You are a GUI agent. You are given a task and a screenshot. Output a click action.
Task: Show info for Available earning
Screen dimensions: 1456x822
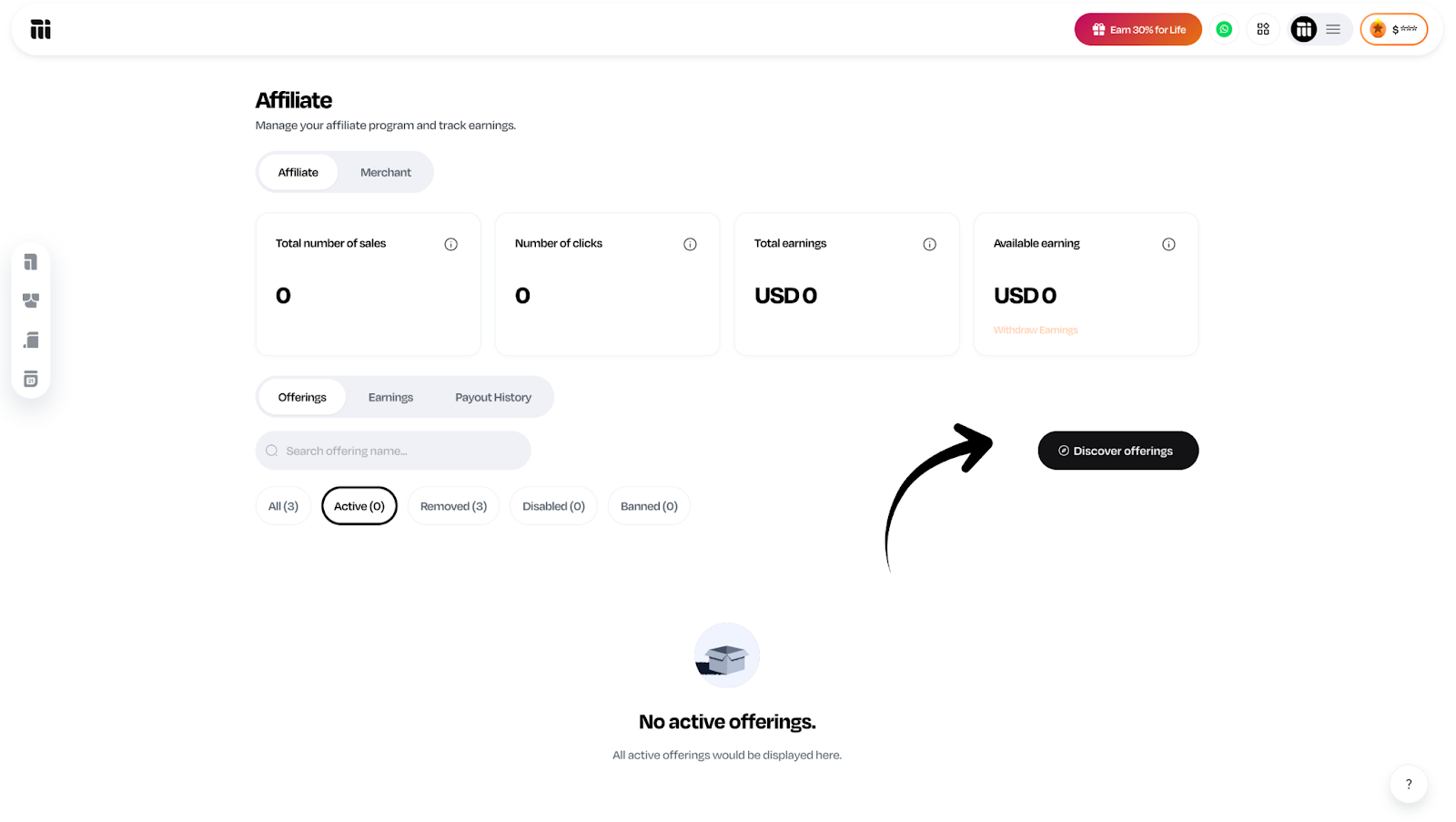(1168, 244)
